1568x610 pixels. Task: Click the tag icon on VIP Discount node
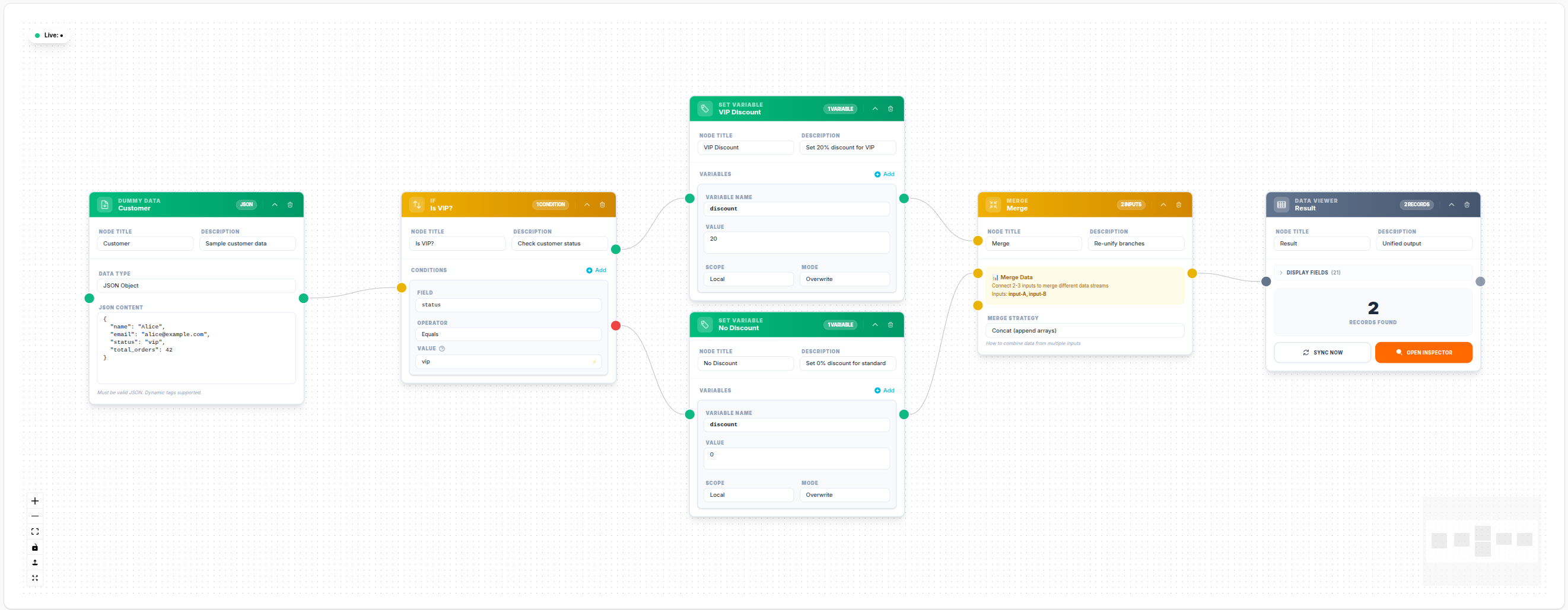click(705, 108)
